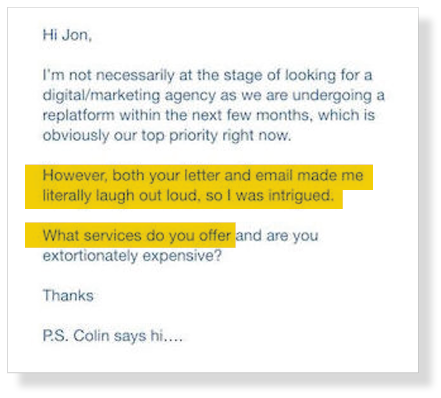
Task: Click highlighted text 'What services do you offer'
Action: pyautogui.click(x=137, y=236)
